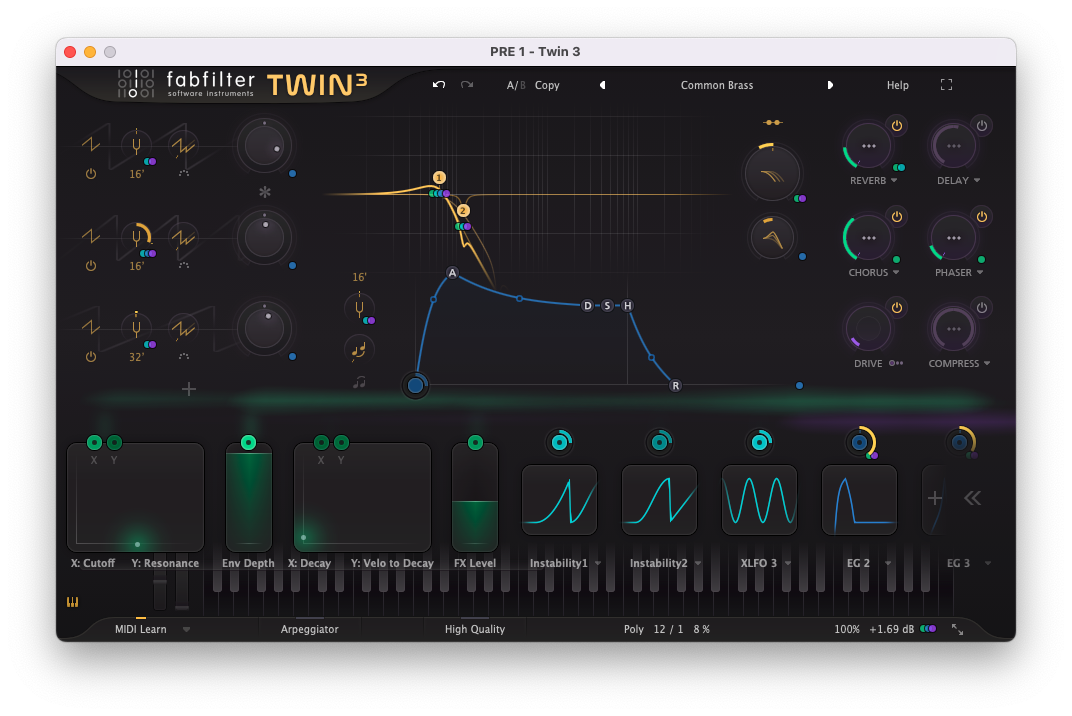Image resolution: width=1072 pixels, height=716 pixels.
Task: Expand the Compress effect type menu
Action: 987,364
